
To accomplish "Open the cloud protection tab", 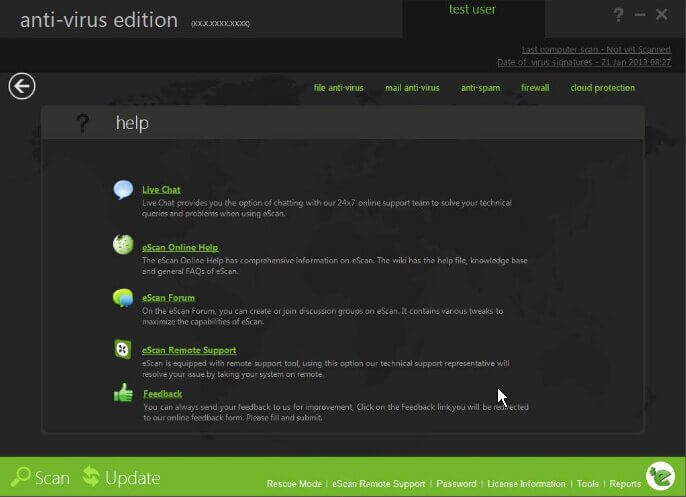I will pyautogui.click(x=602, y=88).
